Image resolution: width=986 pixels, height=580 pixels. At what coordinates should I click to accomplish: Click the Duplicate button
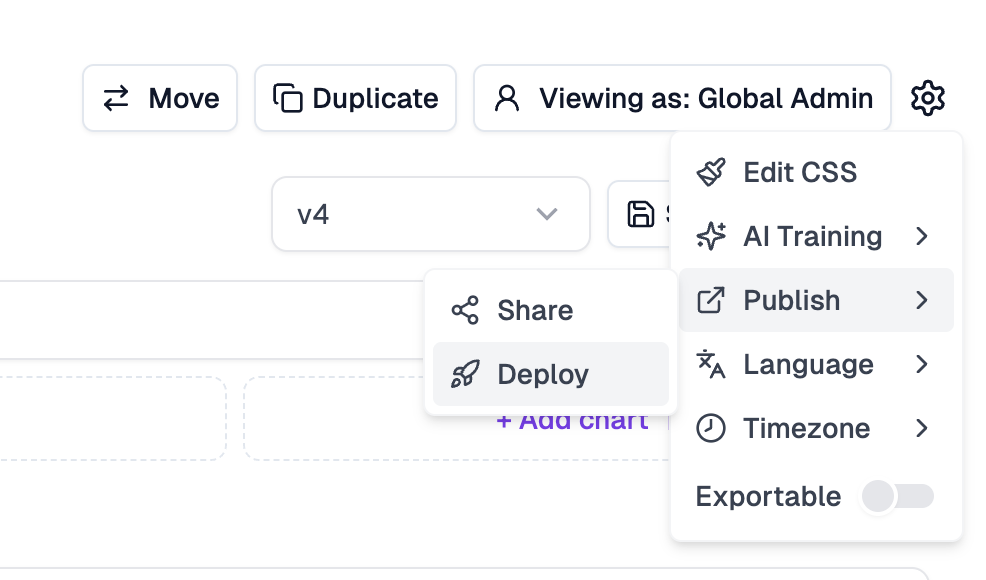[x=355, y=98]
